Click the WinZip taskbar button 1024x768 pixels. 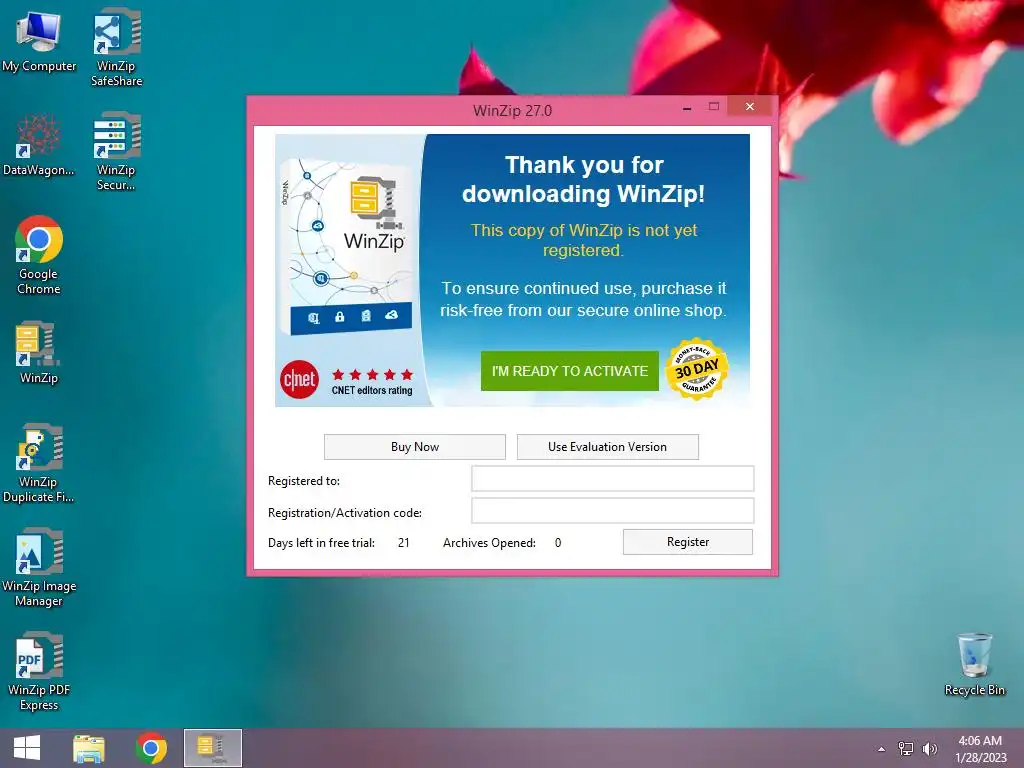pyautogui.click(x=213, y=748)
